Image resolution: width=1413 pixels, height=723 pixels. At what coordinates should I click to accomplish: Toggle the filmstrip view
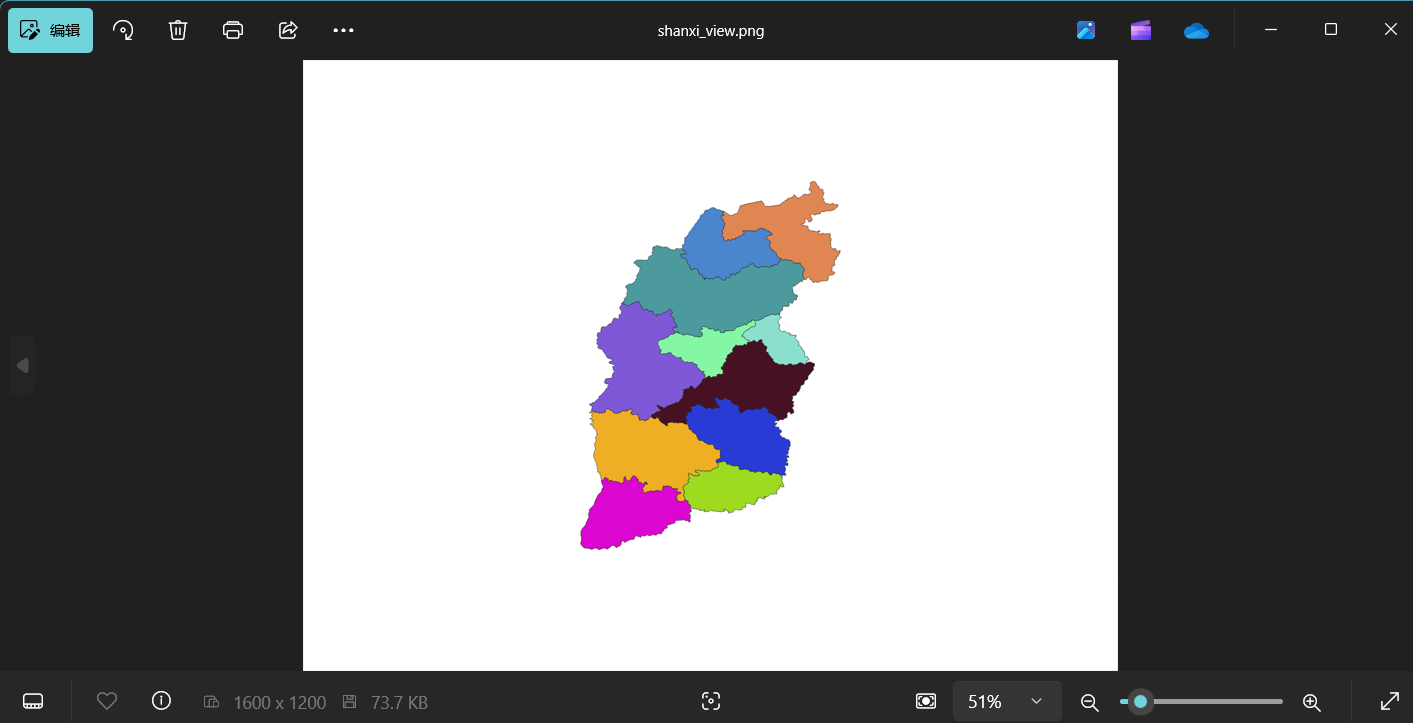click(33, 701)
